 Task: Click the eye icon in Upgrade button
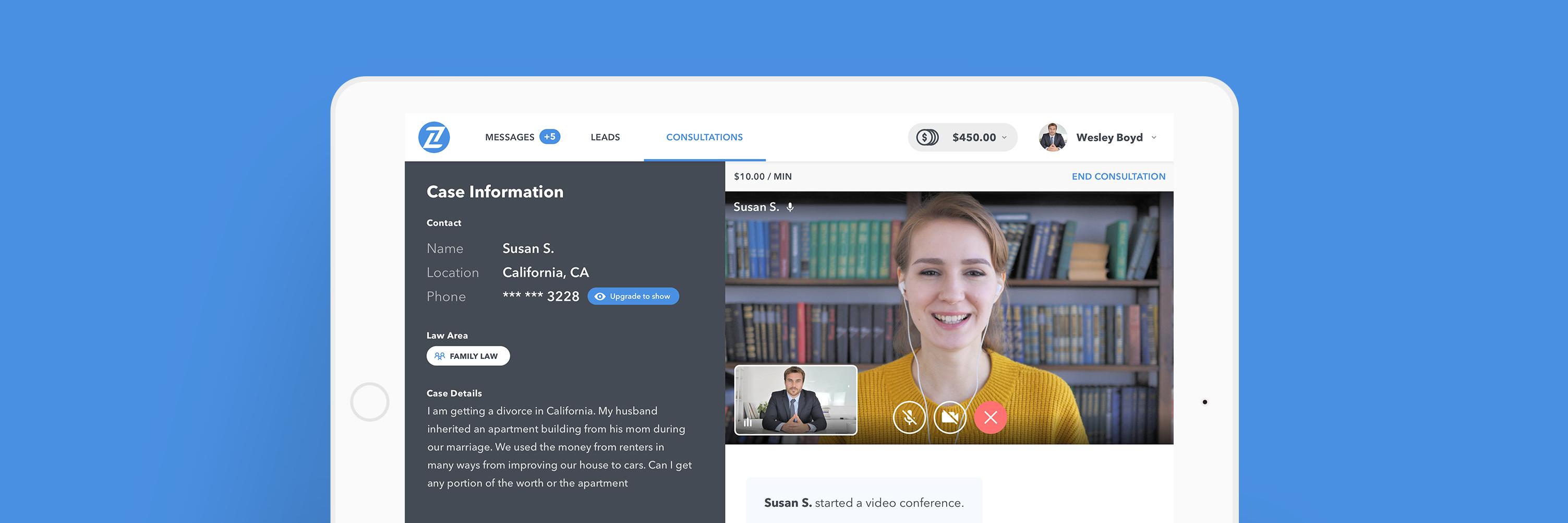(x=599, y=296)
